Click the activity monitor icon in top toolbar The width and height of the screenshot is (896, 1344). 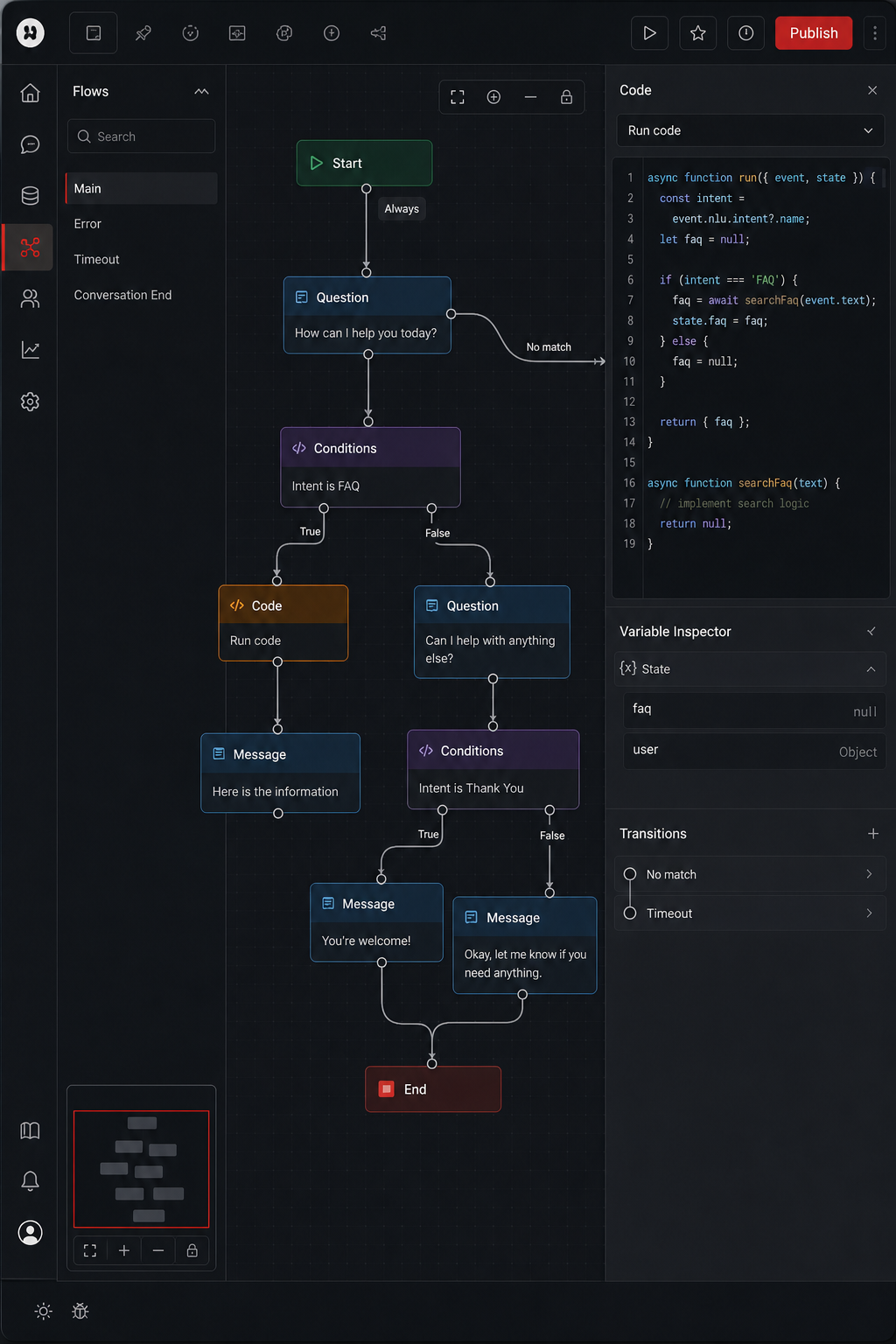[237, 33]
